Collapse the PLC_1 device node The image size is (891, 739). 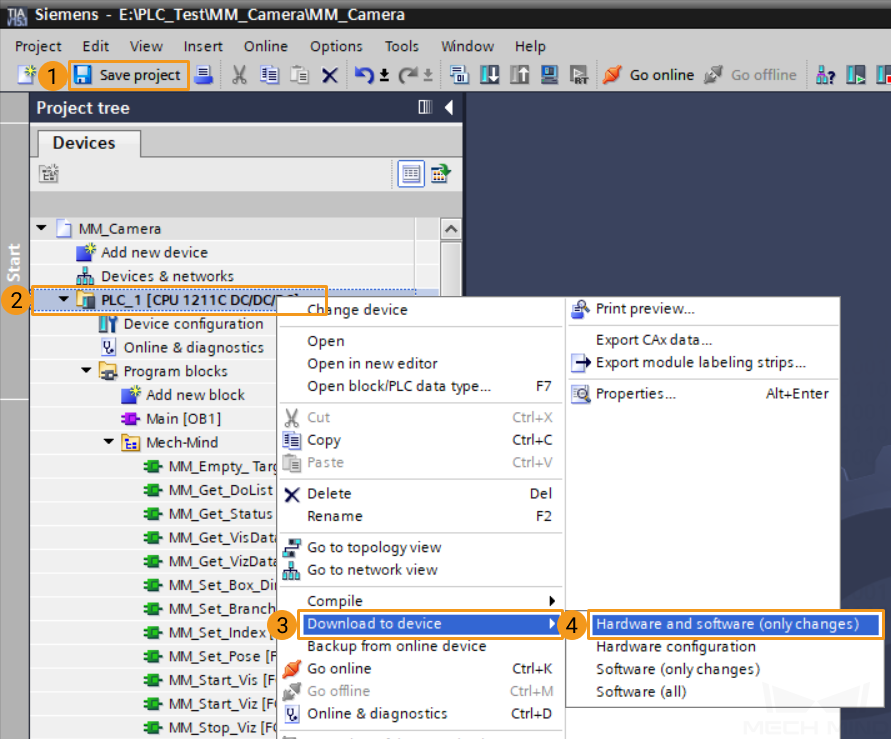[x=64, y=299]
